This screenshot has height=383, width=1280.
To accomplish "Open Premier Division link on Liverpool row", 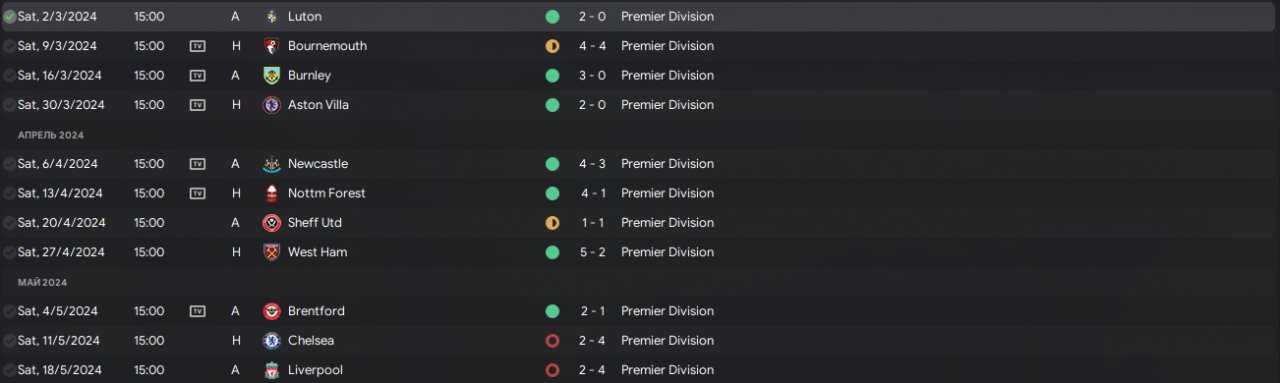I will [x=667, y=370].
